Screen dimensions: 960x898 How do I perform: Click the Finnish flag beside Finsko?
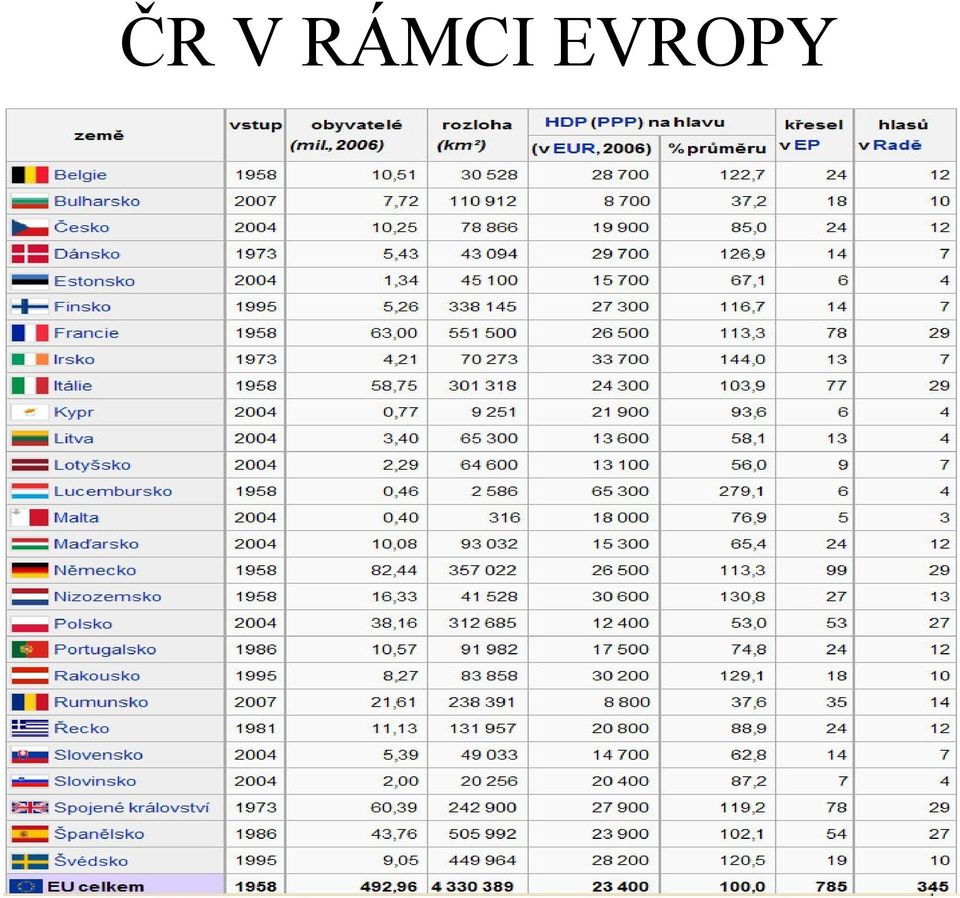(x=29, y=307)
